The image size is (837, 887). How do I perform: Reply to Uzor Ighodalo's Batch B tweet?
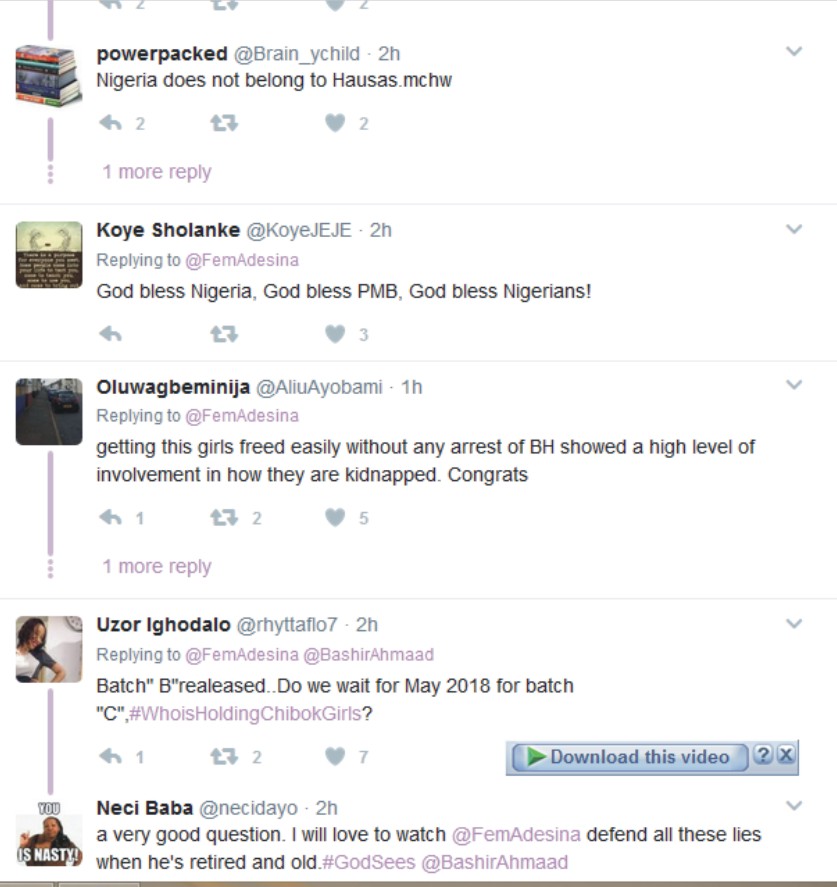[111, 757]
